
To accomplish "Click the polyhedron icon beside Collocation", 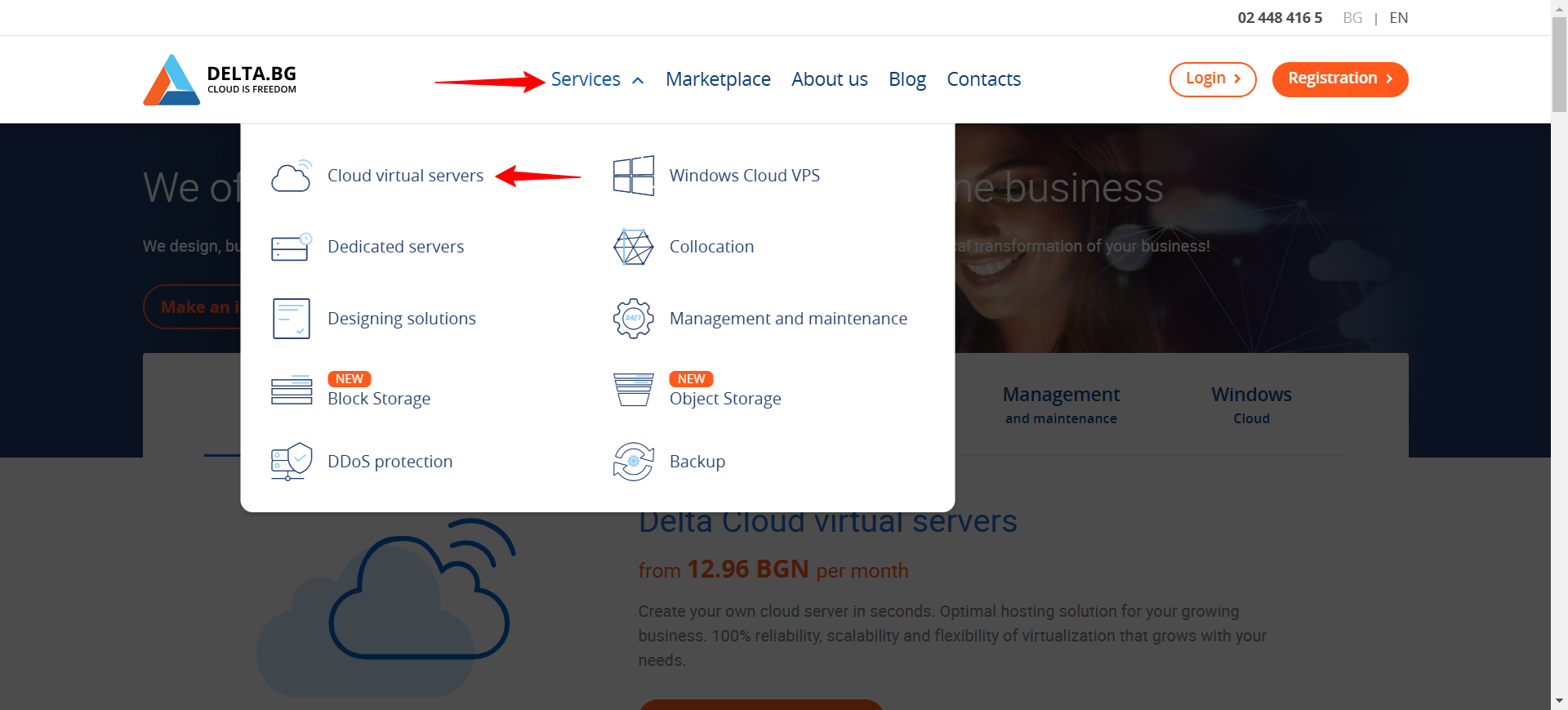I will pos(634,247).
